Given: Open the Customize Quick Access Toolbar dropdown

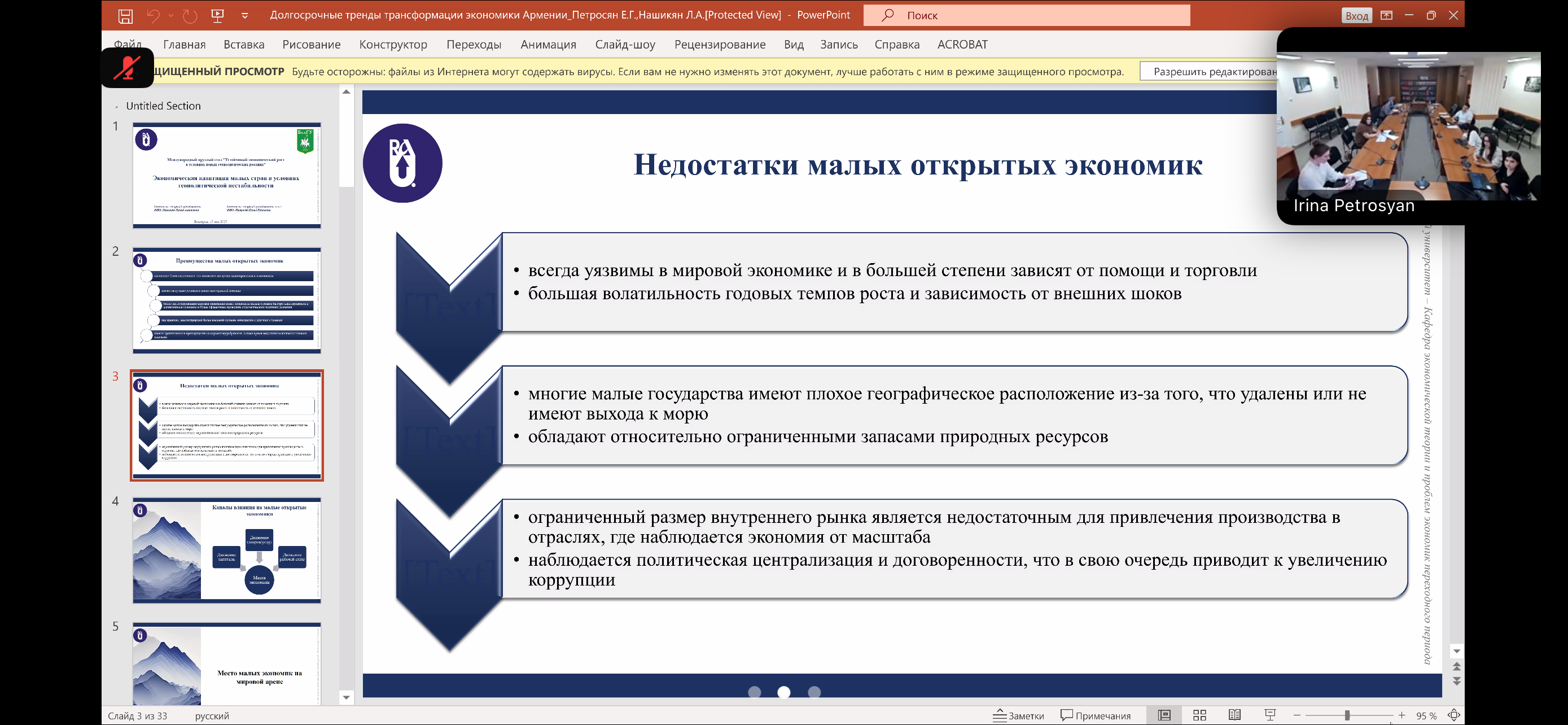Looking at the screenshot, I should coord(245,16).
